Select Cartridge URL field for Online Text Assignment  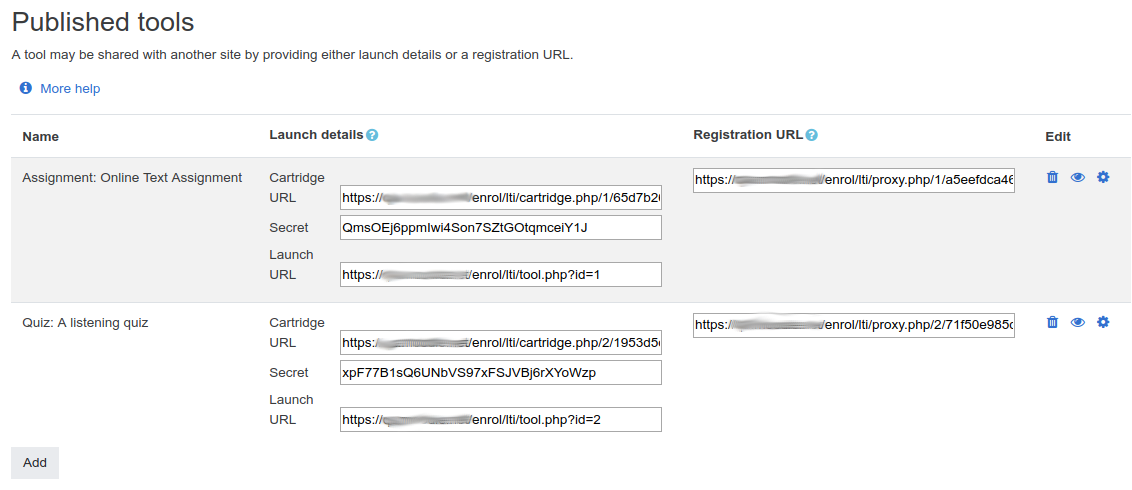click(500, 198)
